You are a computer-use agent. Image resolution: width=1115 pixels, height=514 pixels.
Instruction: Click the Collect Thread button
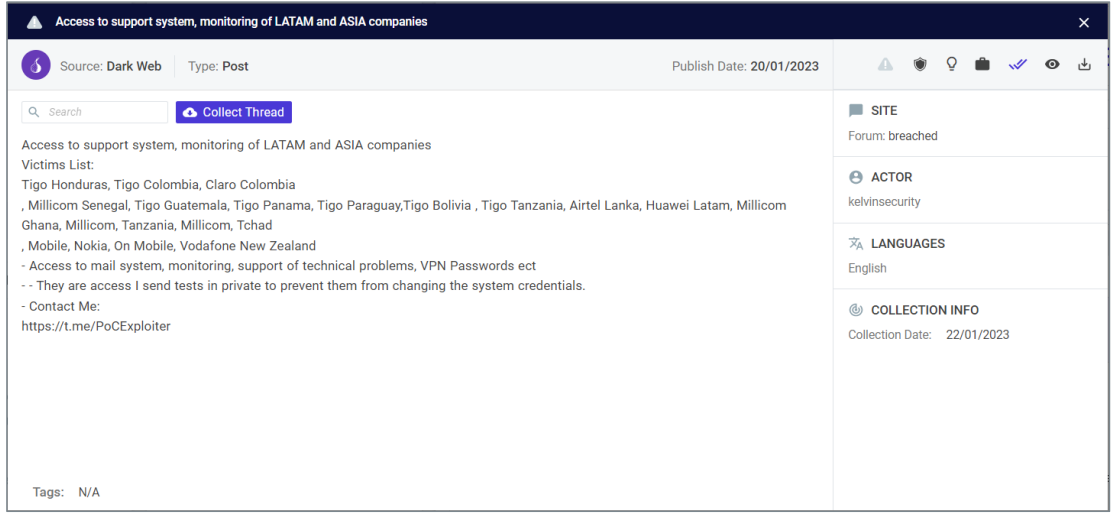click(x=233, y=112)
